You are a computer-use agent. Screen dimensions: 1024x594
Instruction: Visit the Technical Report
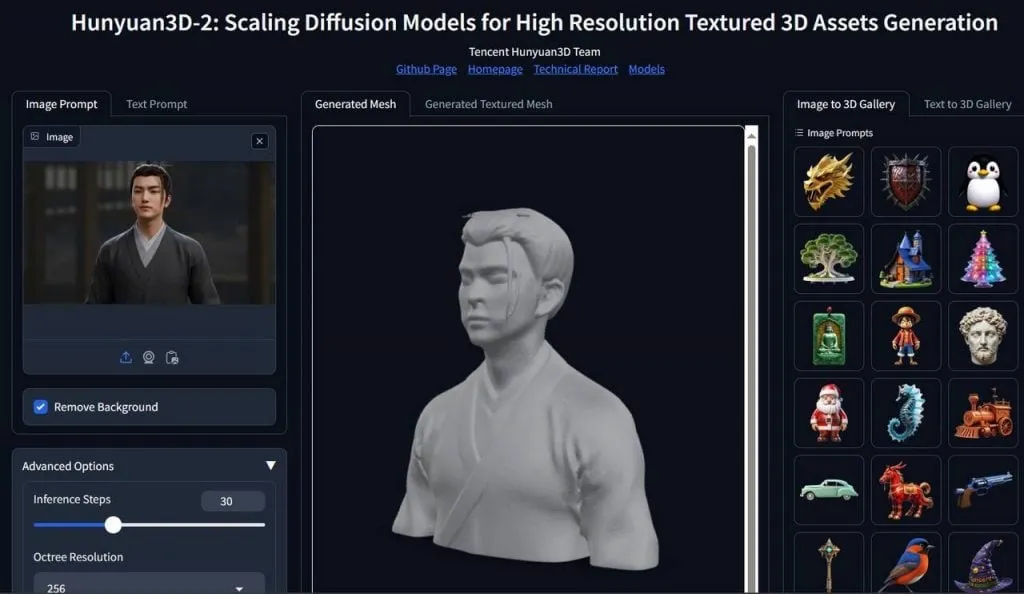coord(575,68)
